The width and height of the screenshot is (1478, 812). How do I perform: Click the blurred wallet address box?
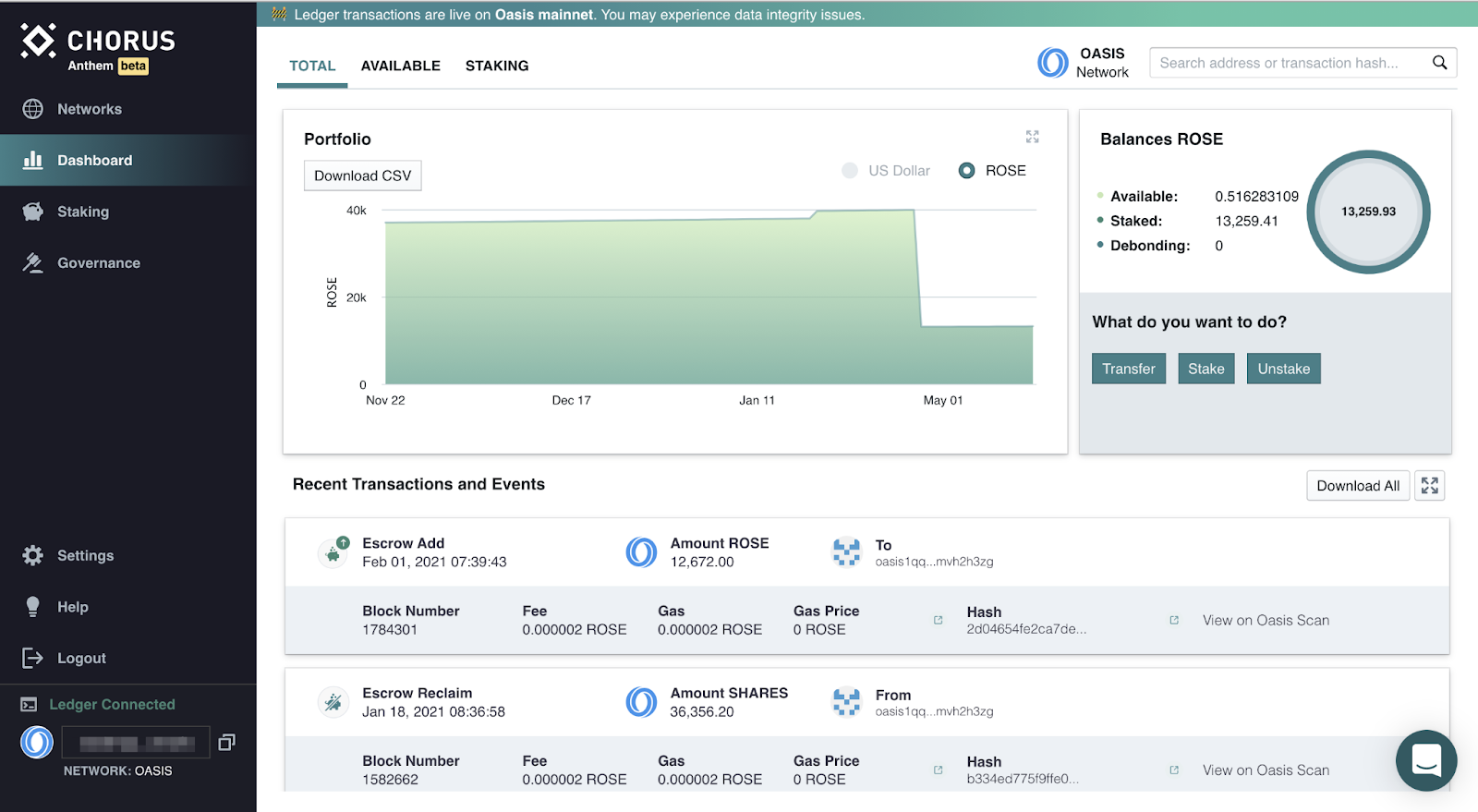pyautogui.click(x=136, y=743)
